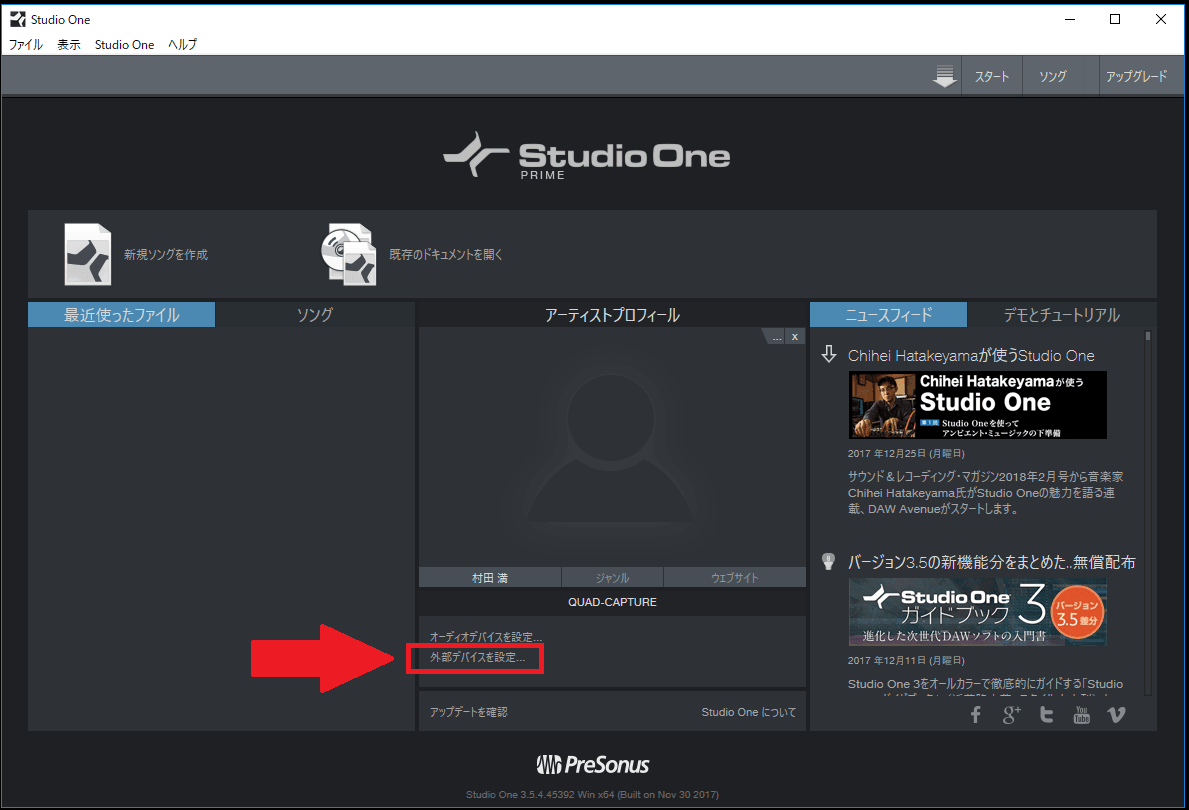Click date text 2017 年12月11日 (月曜日)

(906, 661)
